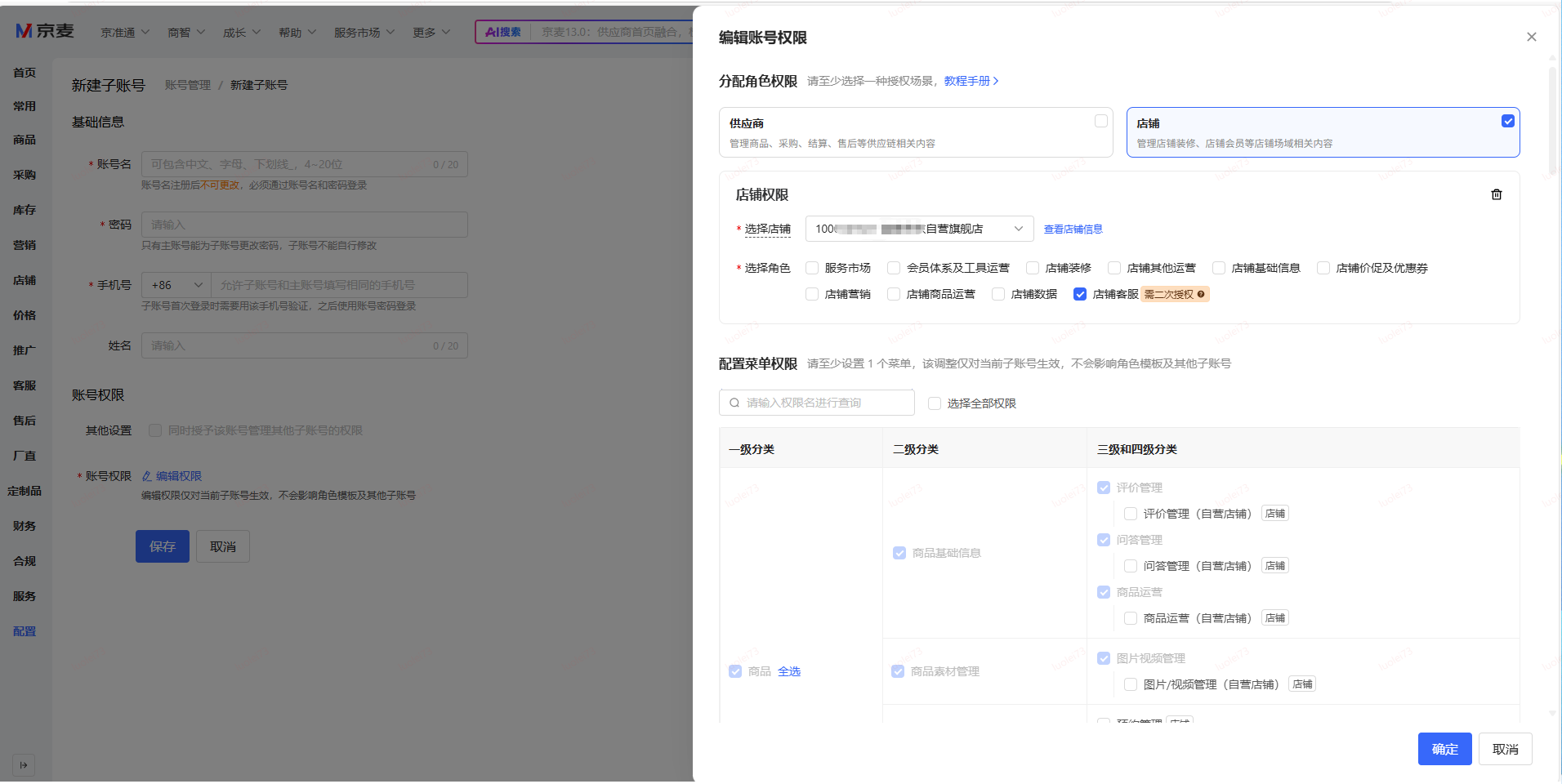Click search icon in 权限名 search box

pos(734,403)
